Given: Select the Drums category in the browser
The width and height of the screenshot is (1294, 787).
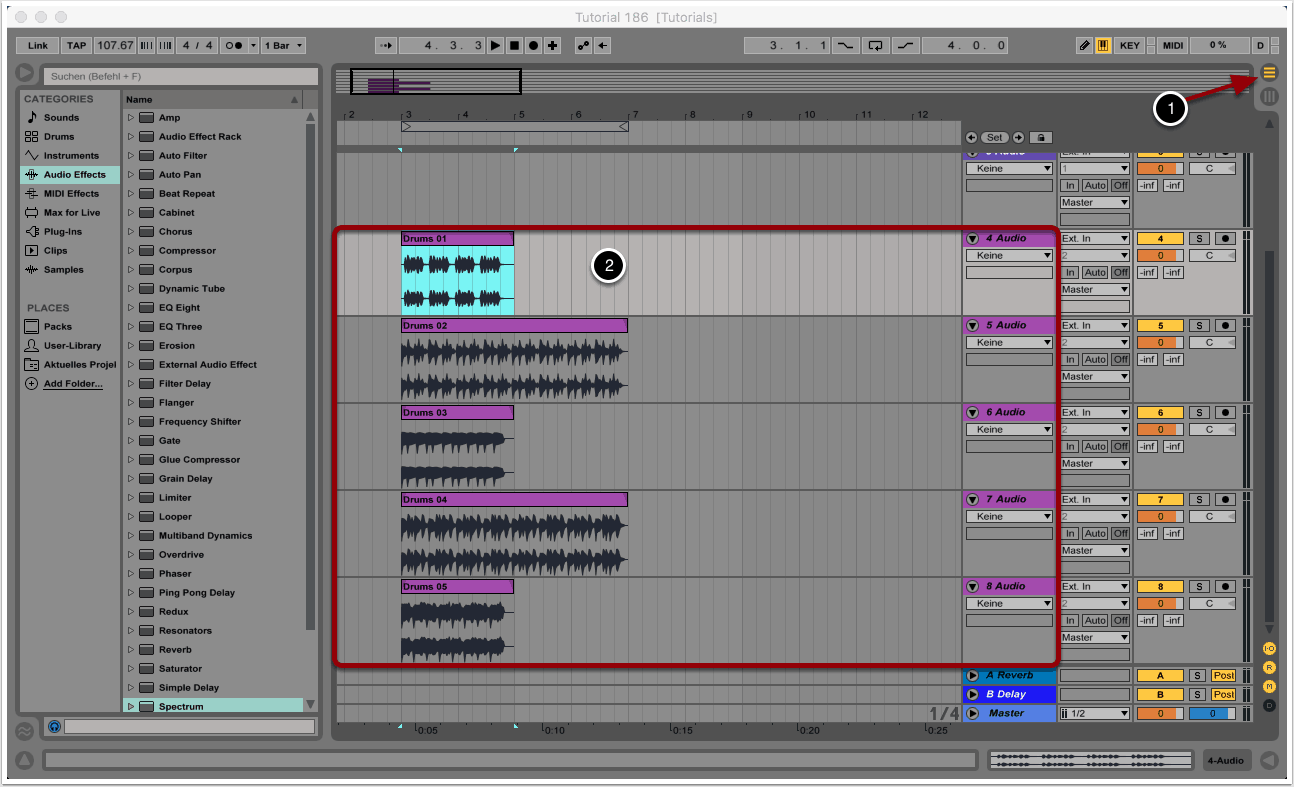Looking at the screenshot, I should click(58, 137).
